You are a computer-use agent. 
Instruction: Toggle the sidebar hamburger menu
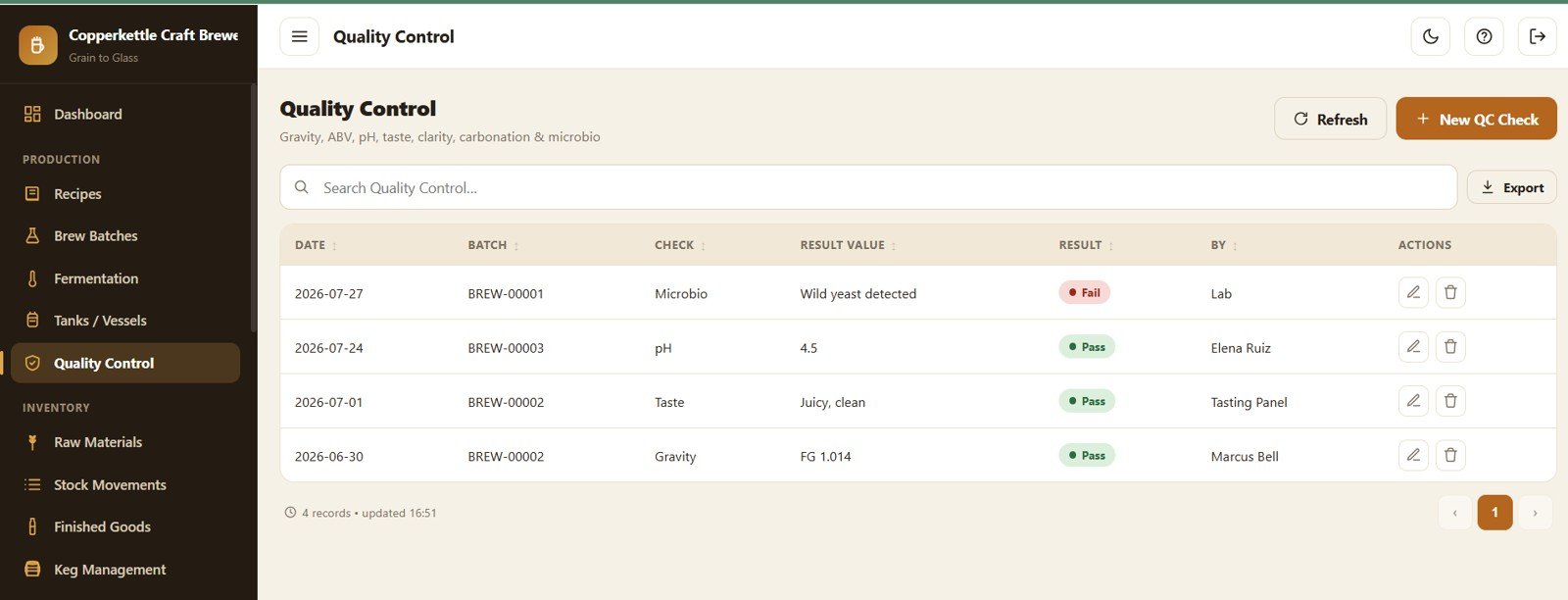(299, 36)
